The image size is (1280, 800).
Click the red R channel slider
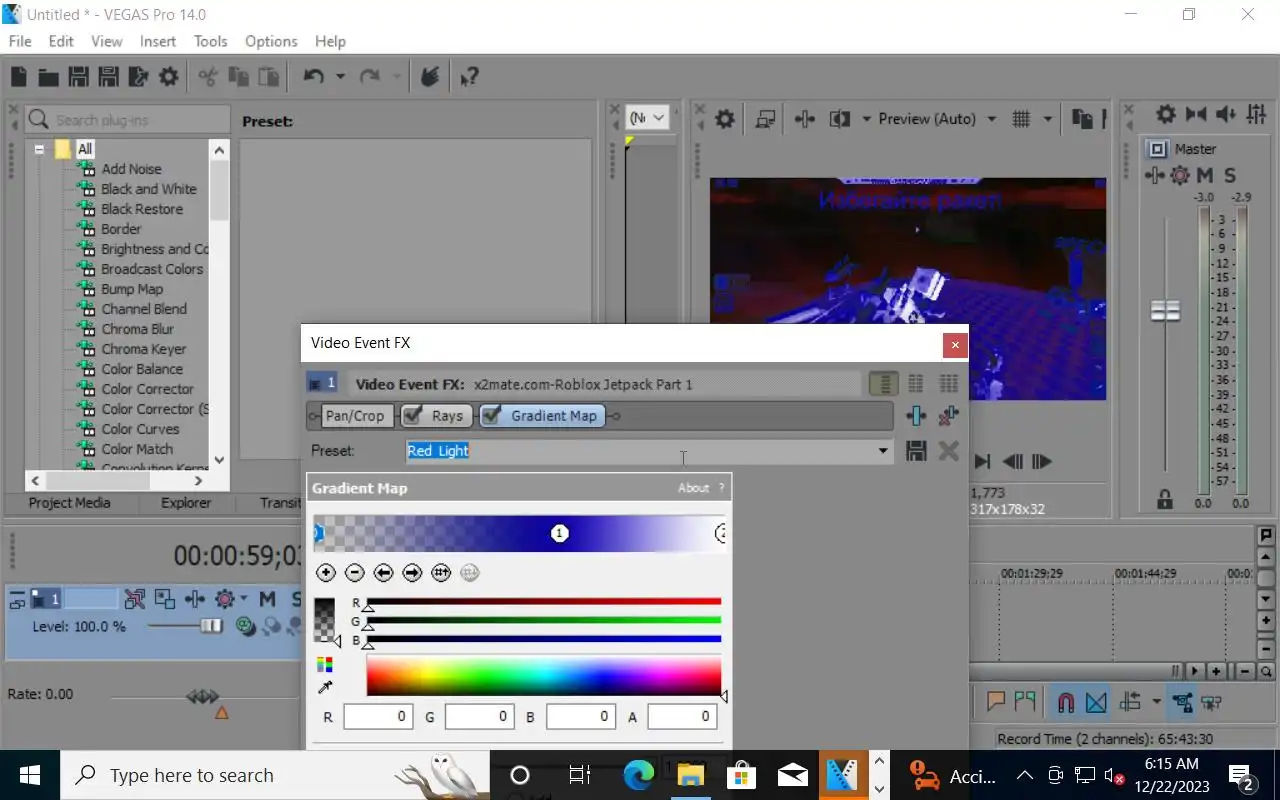544,602
